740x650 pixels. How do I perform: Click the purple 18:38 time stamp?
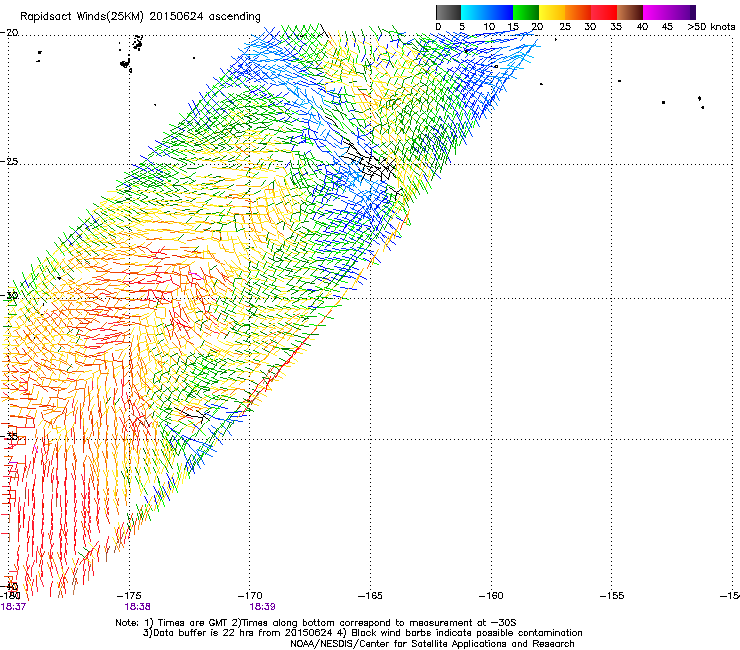[x=137, y=607]
